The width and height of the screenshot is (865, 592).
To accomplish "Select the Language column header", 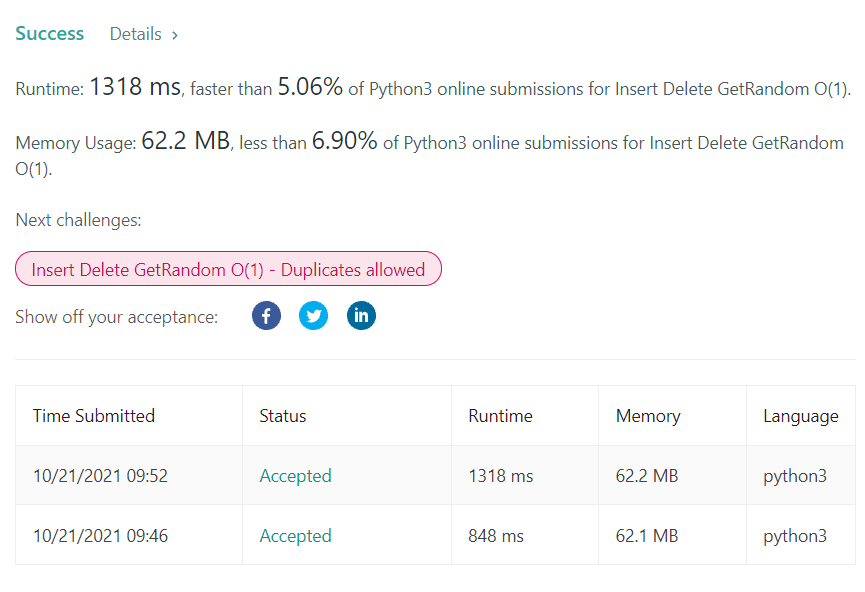I will 800,416.
